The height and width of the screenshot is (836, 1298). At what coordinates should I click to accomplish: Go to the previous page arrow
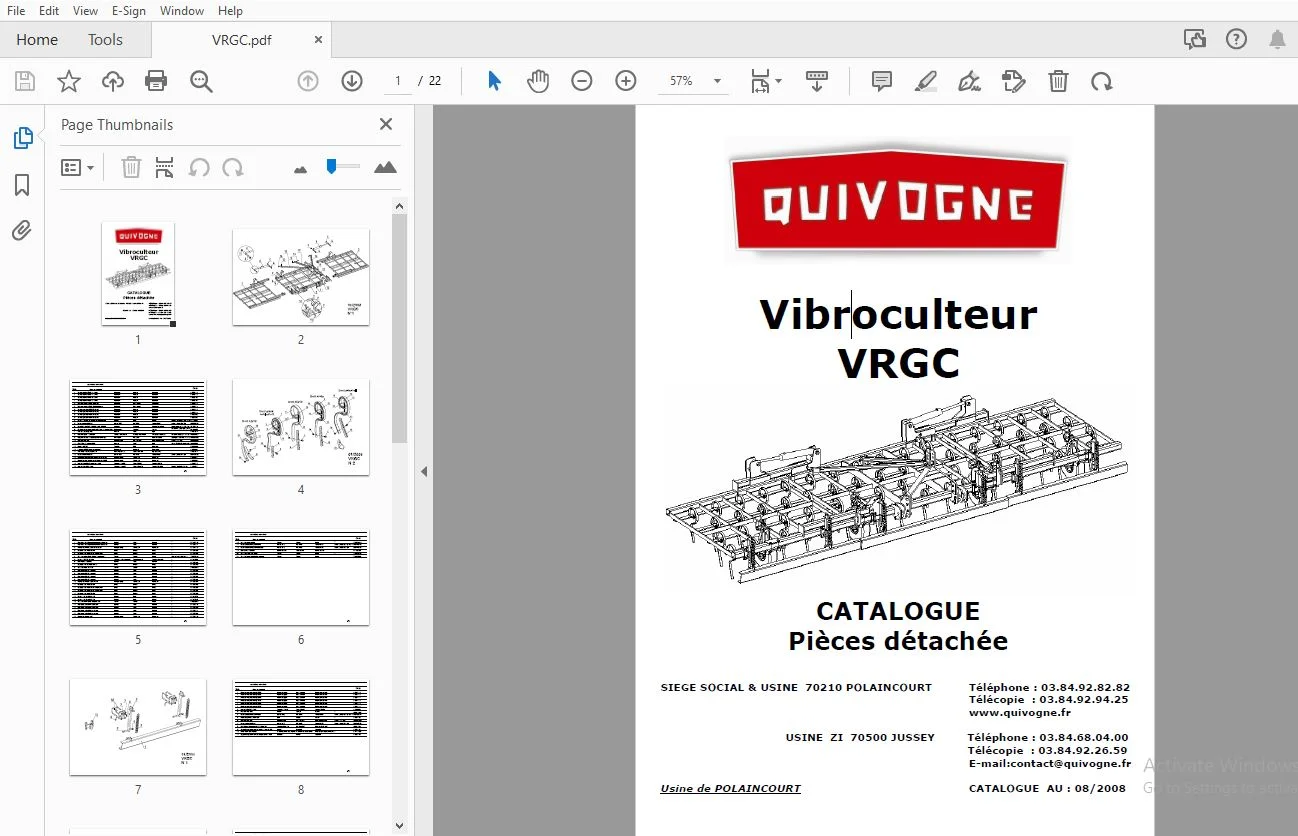(308, 81)
